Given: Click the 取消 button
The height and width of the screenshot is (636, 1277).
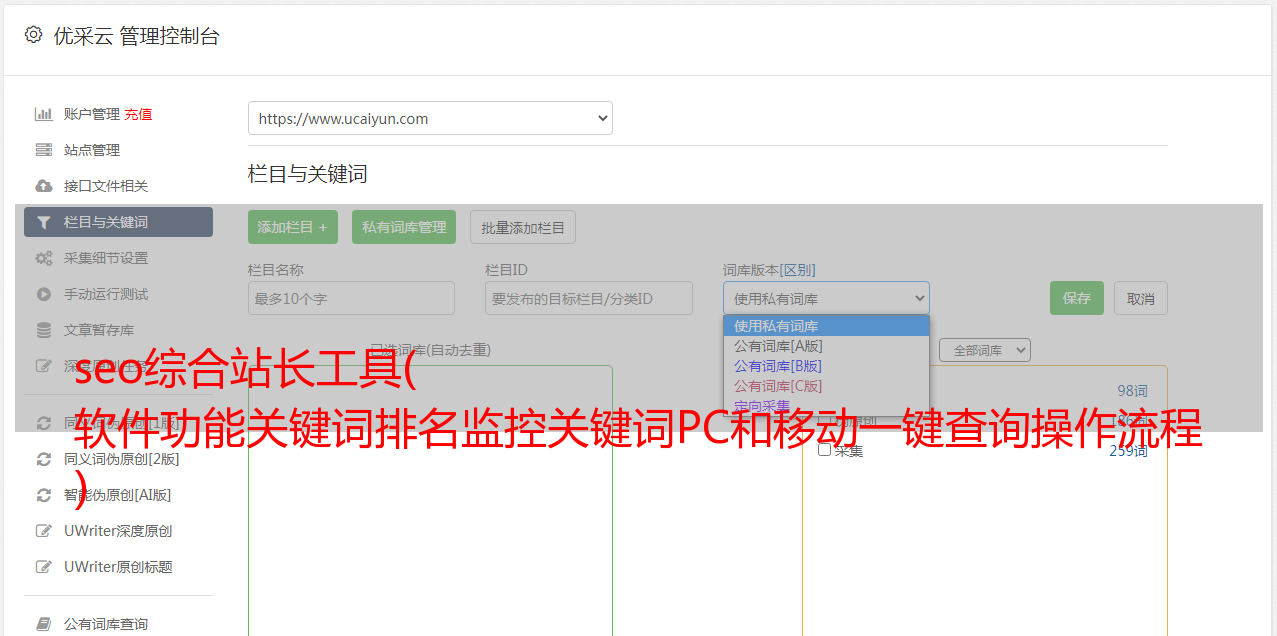Looking at the screenshot, I should pos(1141,298).
